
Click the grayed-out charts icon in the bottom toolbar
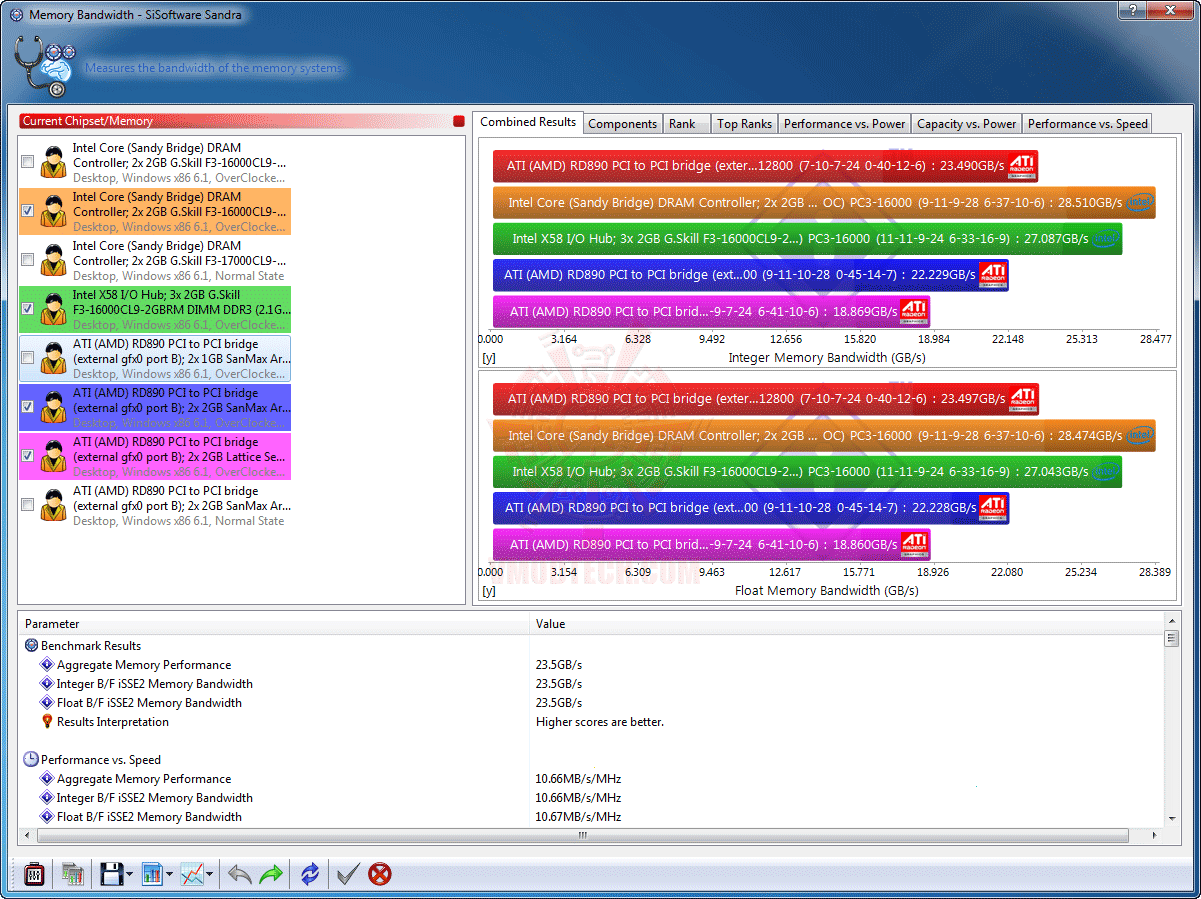click(72, 874)
